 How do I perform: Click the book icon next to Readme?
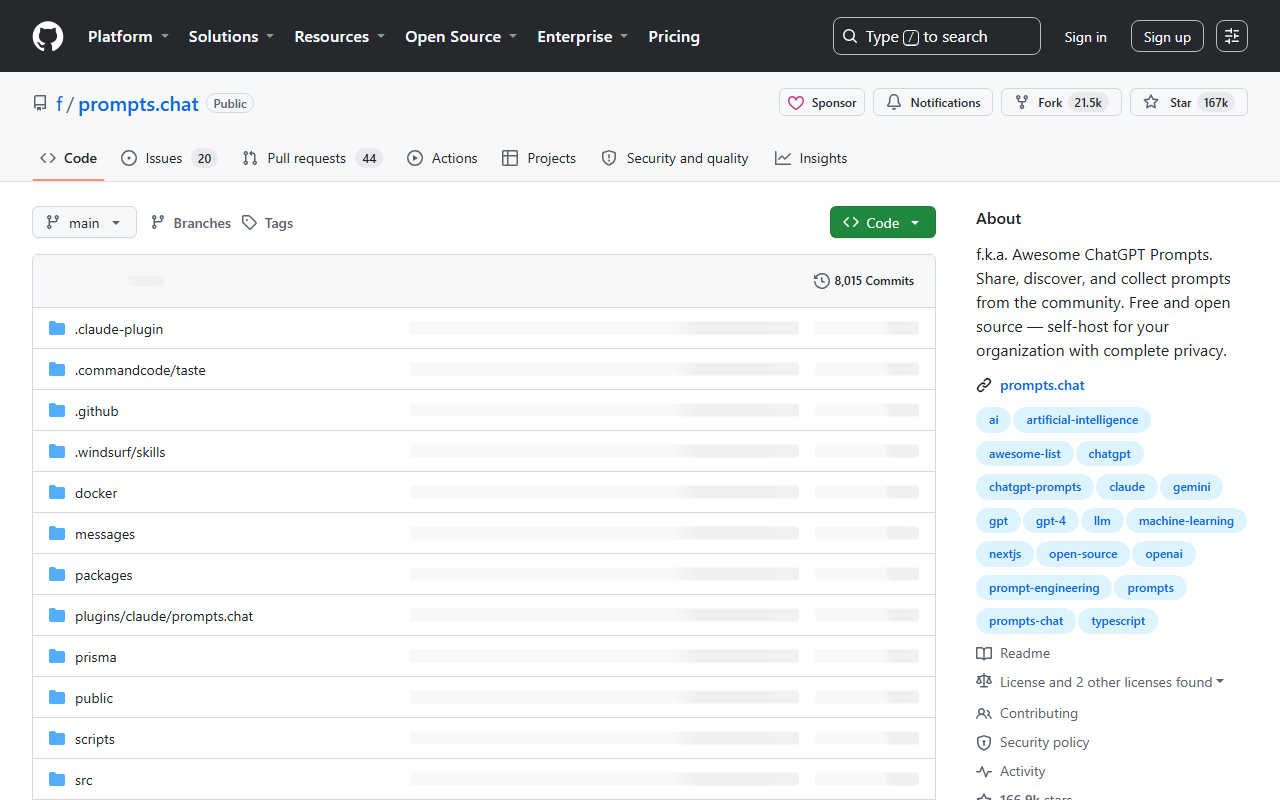click(x=984, y=654)
